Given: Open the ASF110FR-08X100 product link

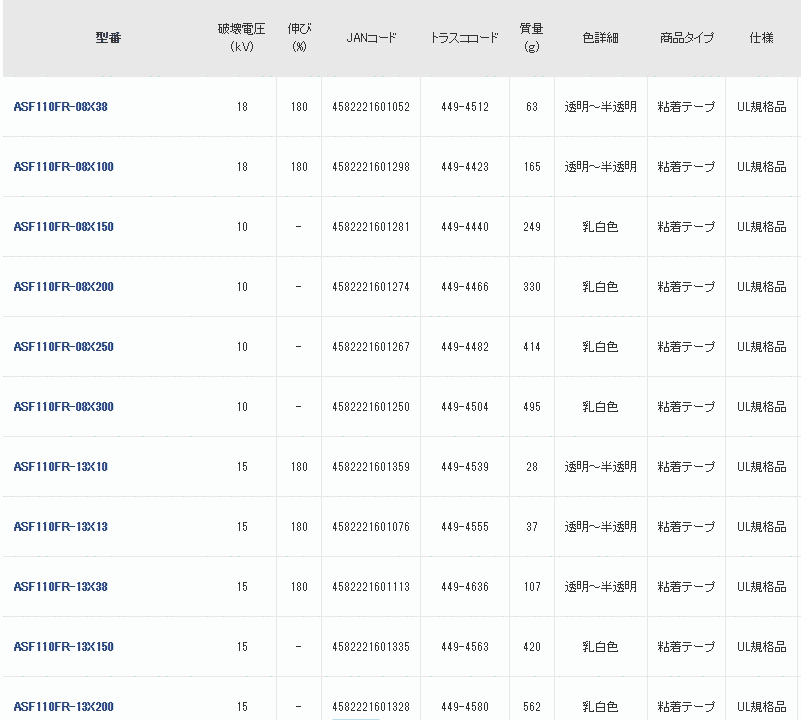Looking at the screenshot, I should [x=64, y=167].
